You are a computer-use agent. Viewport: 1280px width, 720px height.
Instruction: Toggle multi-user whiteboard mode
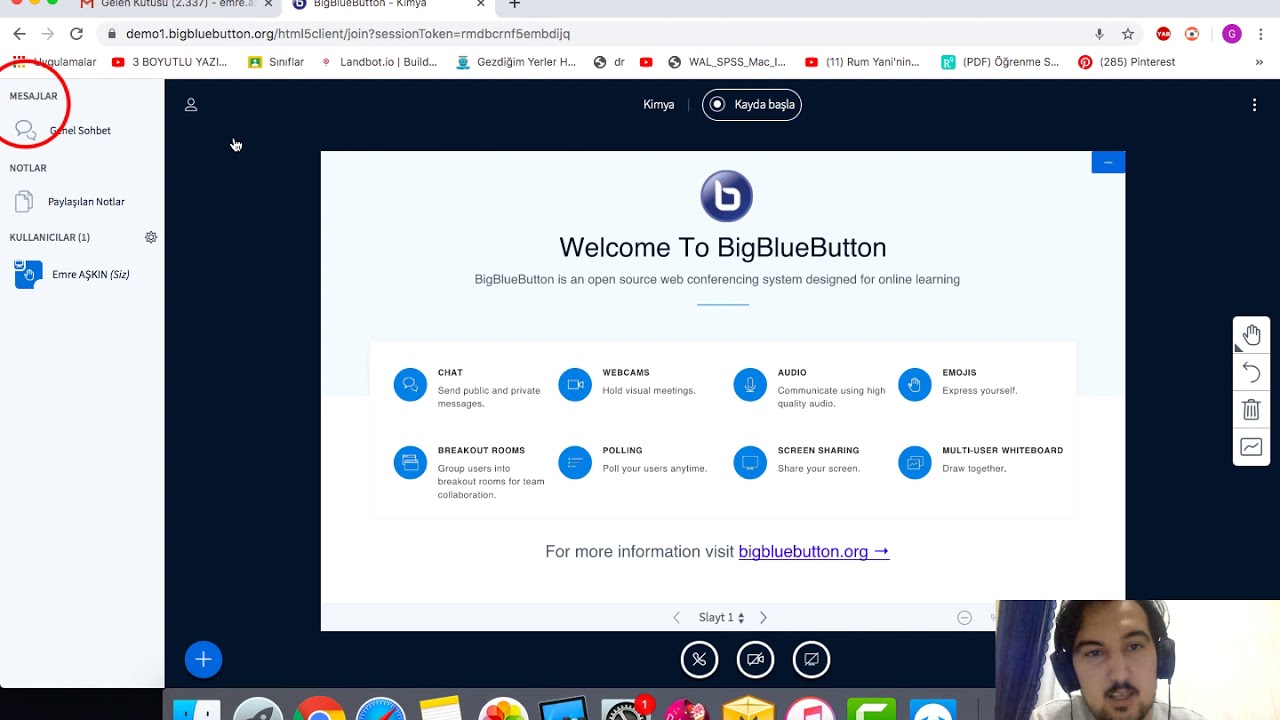tap(1251, 447)
